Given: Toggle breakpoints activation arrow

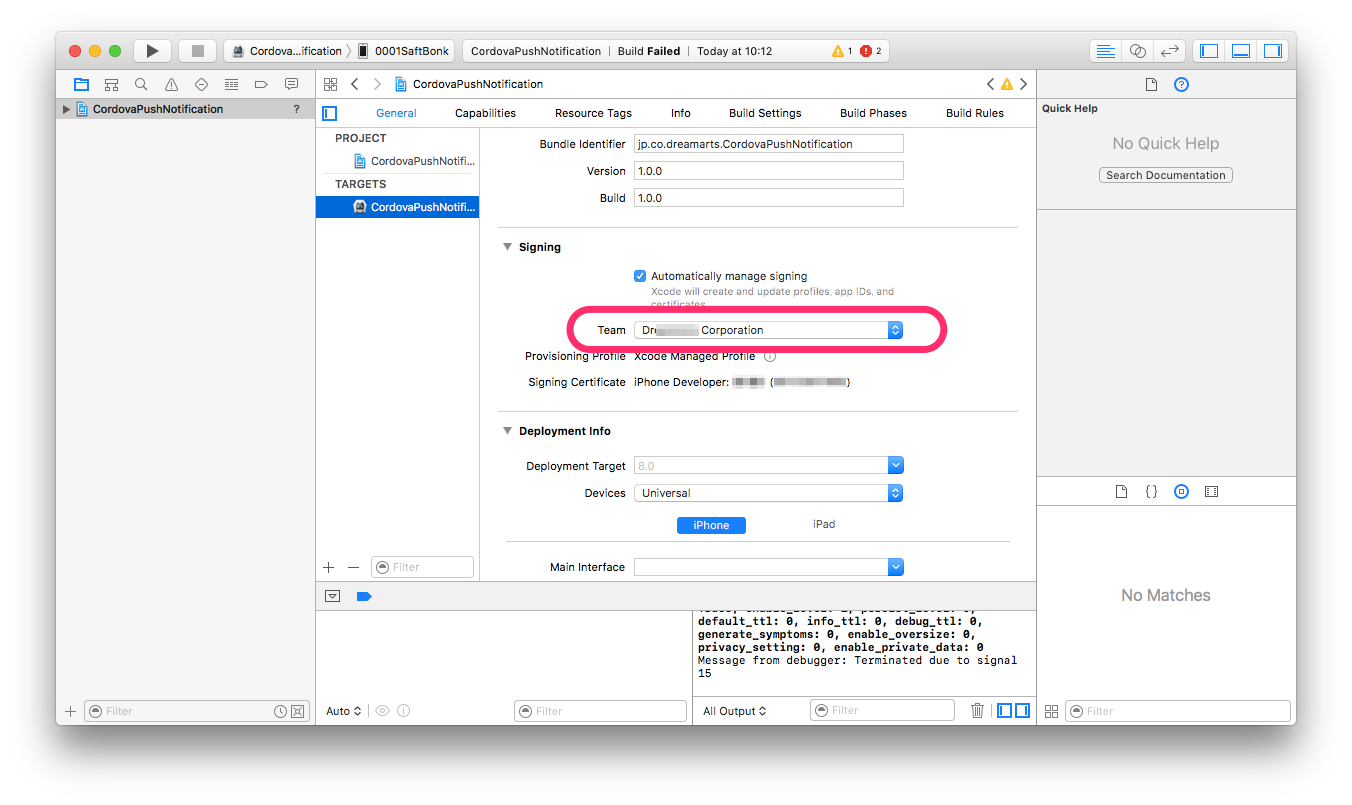Looking at the screenshot, I should 363,596.
